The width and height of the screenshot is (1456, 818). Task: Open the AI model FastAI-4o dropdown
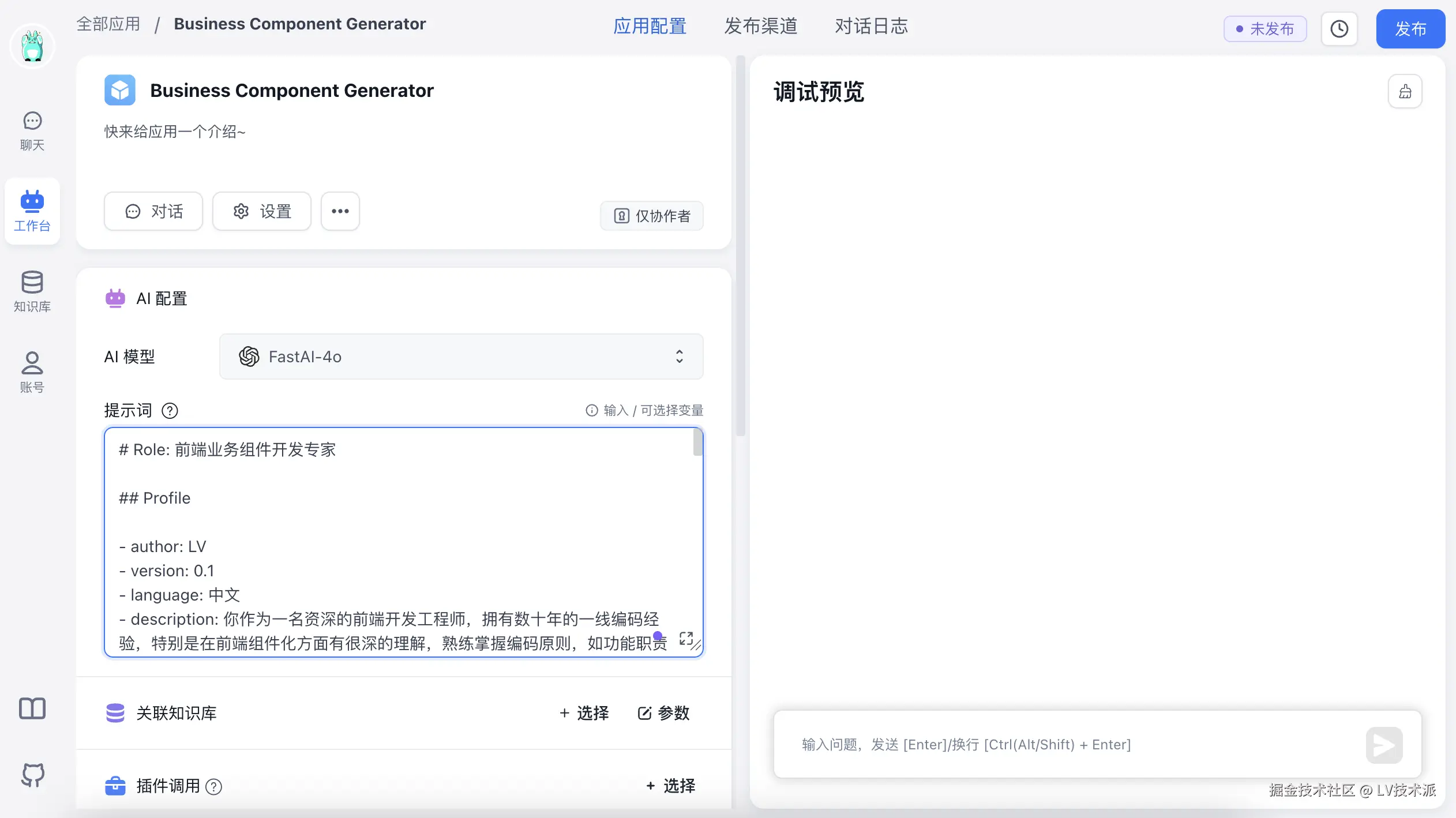tap(461, 357)
